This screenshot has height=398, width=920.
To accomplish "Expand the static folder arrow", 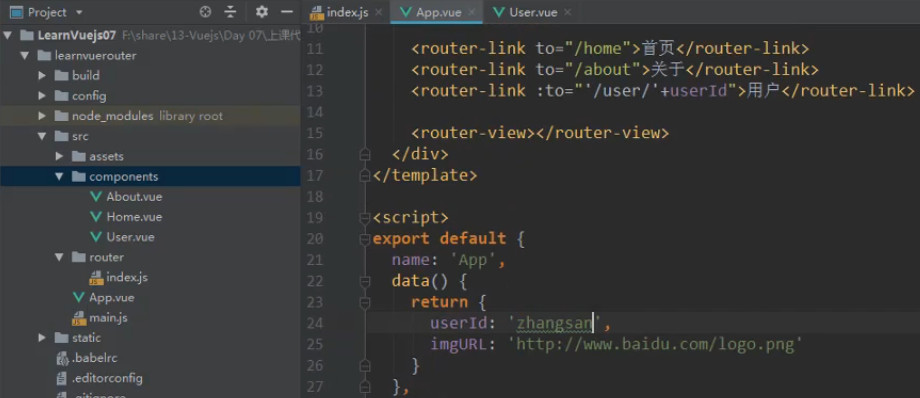I will 42,338.
